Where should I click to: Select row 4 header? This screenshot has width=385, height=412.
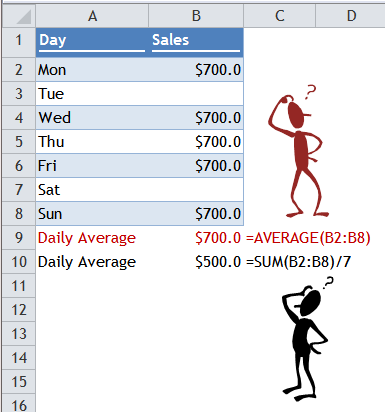click(19, 118)
